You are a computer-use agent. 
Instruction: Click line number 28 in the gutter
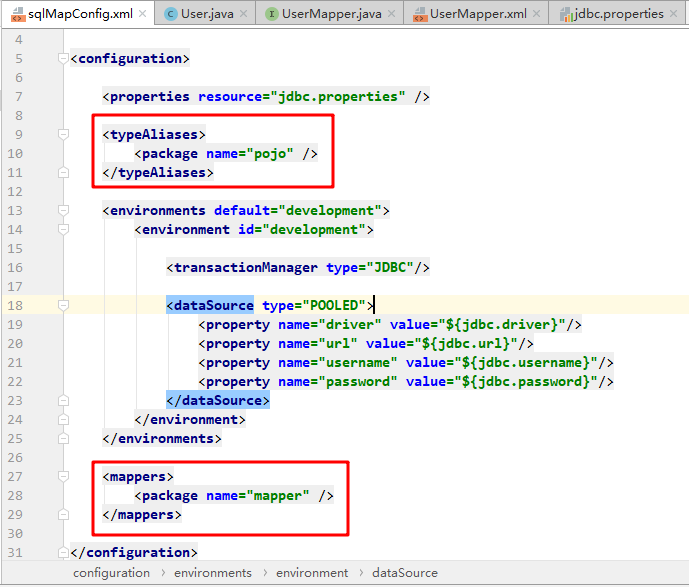coord(15,496)
